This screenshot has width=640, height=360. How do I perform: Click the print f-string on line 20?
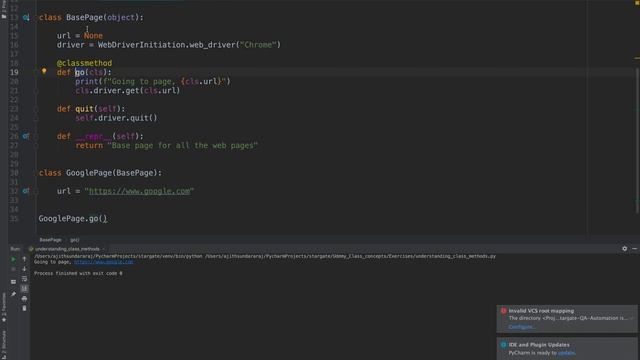coord(153,82)
